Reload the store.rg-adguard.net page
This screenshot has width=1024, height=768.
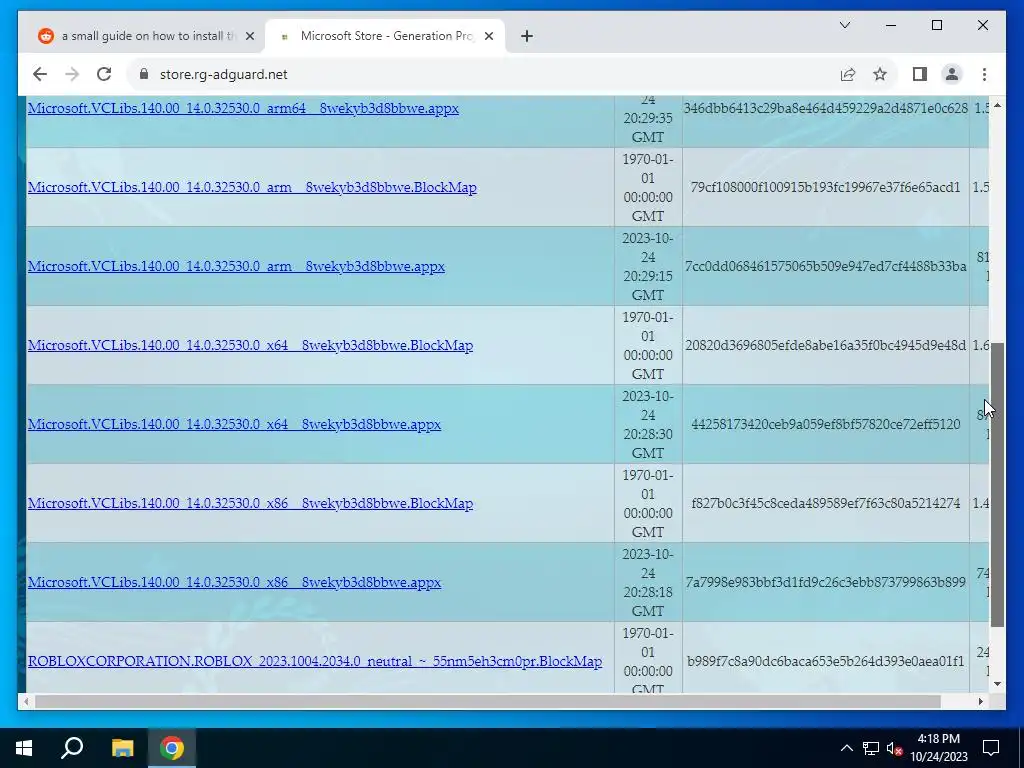[104, 74]
